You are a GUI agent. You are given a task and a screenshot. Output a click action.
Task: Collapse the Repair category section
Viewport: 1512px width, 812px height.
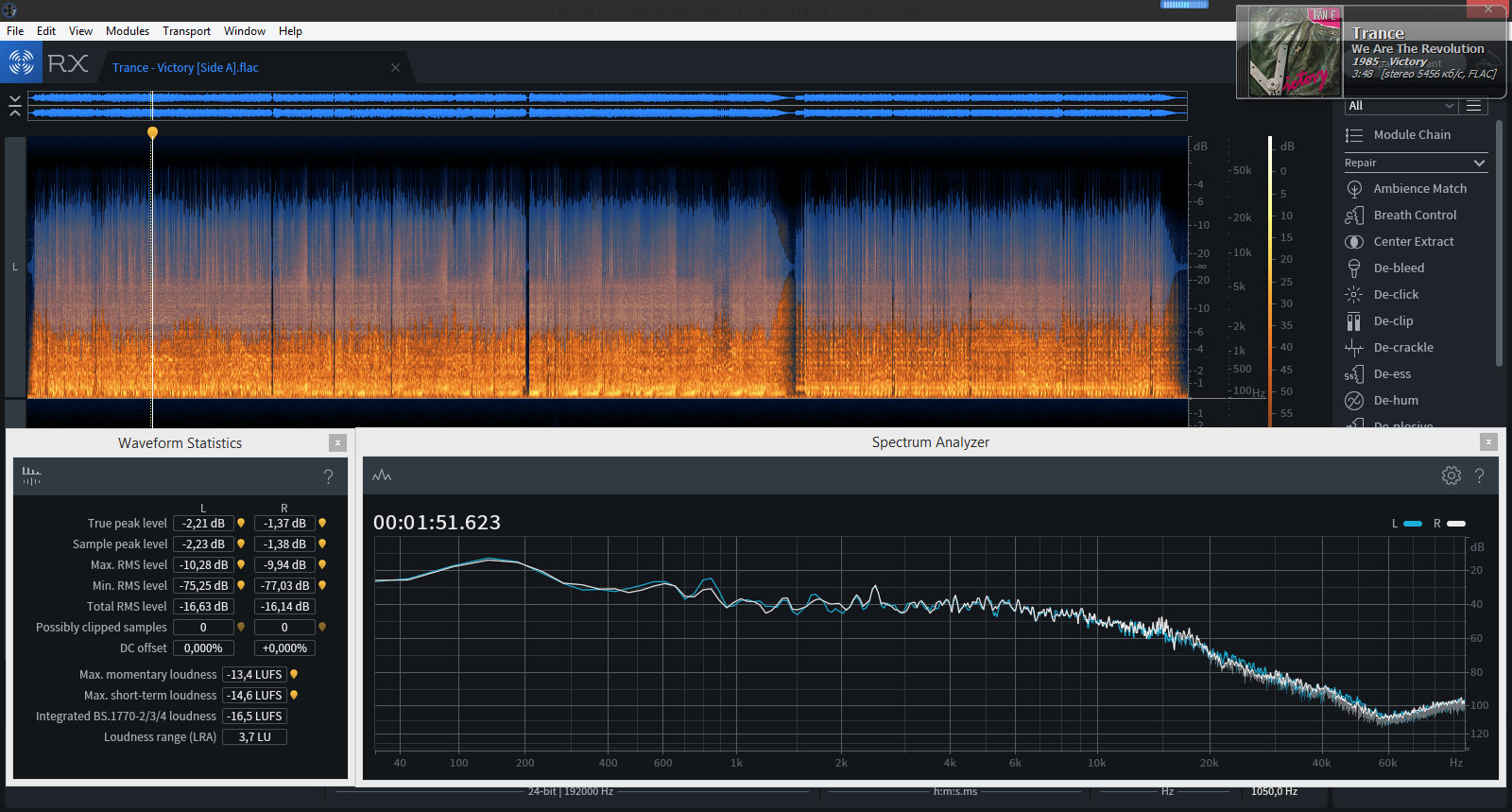(1479, 164)
